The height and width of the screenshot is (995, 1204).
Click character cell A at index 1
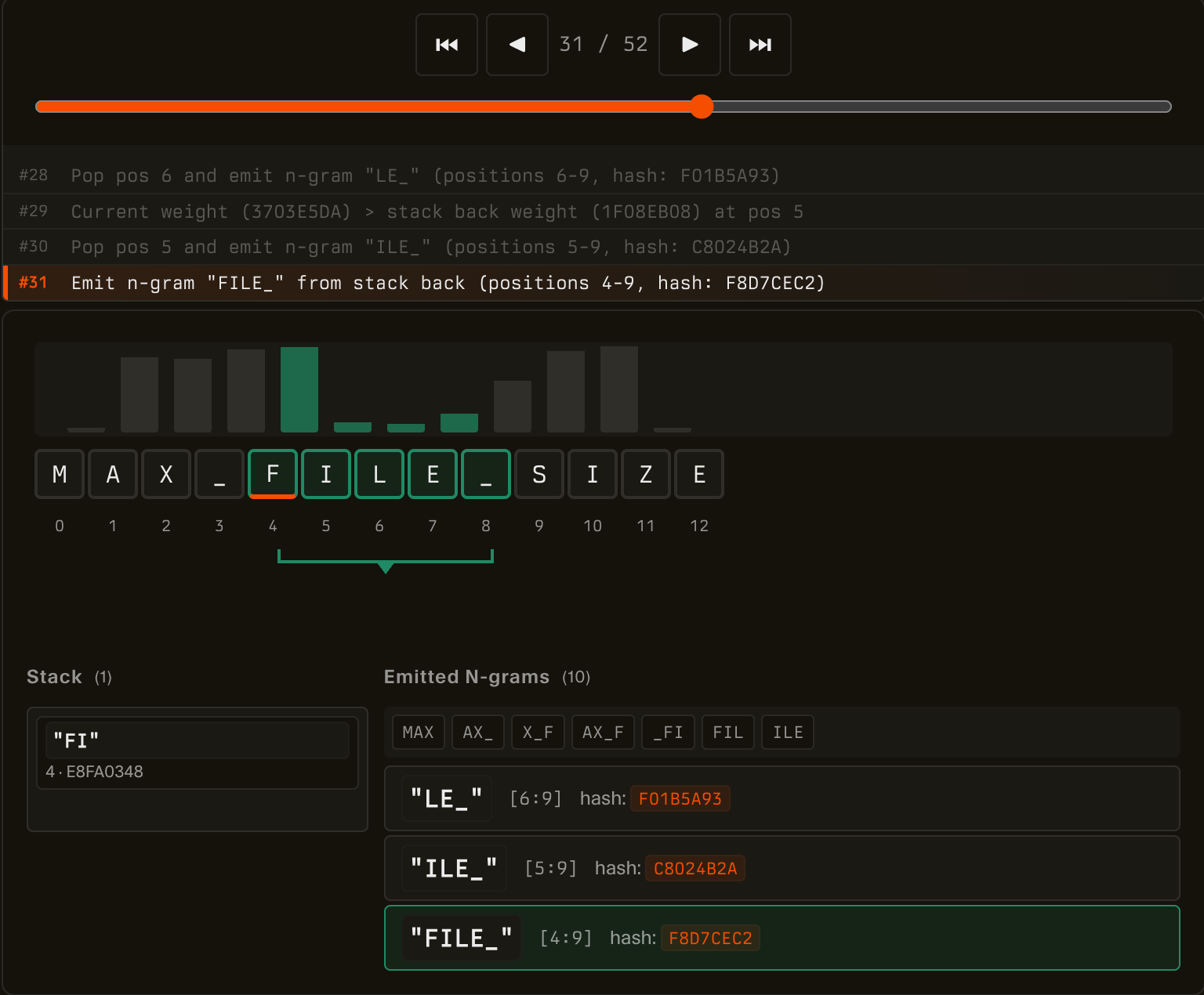pos(113,474)
